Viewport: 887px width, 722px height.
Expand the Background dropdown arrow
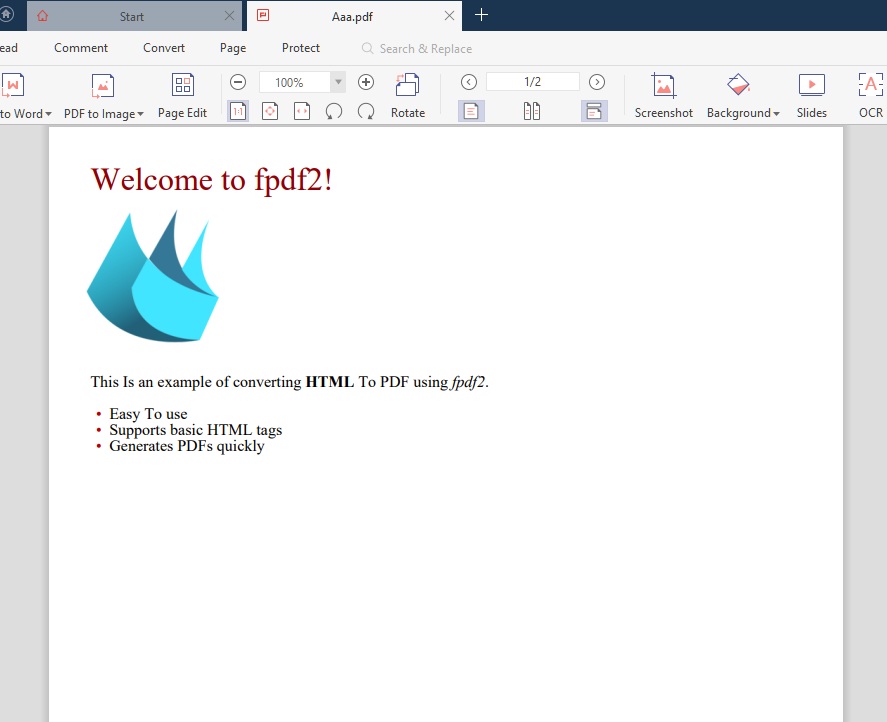coord(776,114)
